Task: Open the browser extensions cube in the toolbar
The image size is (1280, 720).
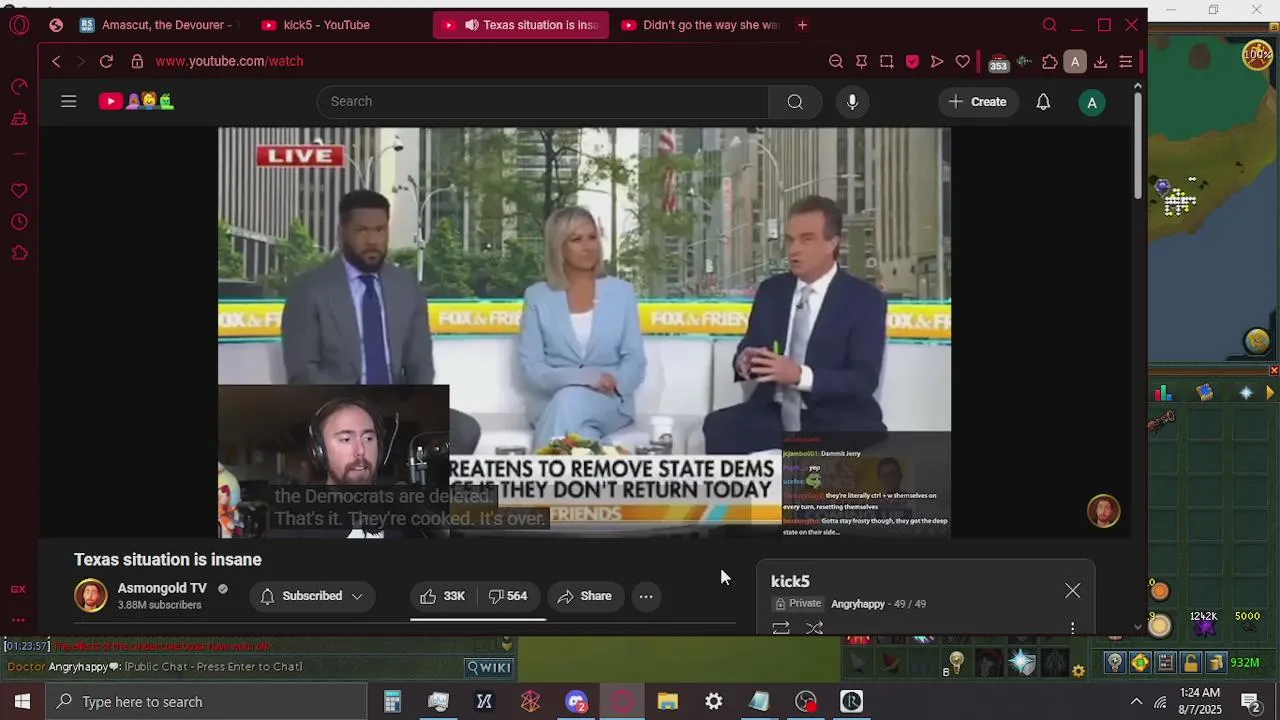Action: click(1050, 61)
